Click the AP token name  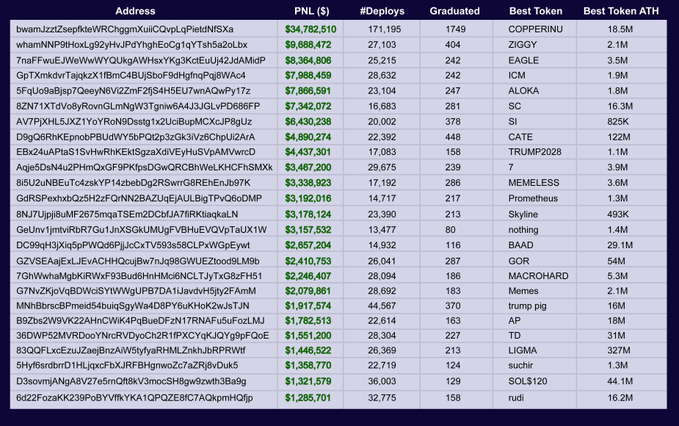pos(514,321)
